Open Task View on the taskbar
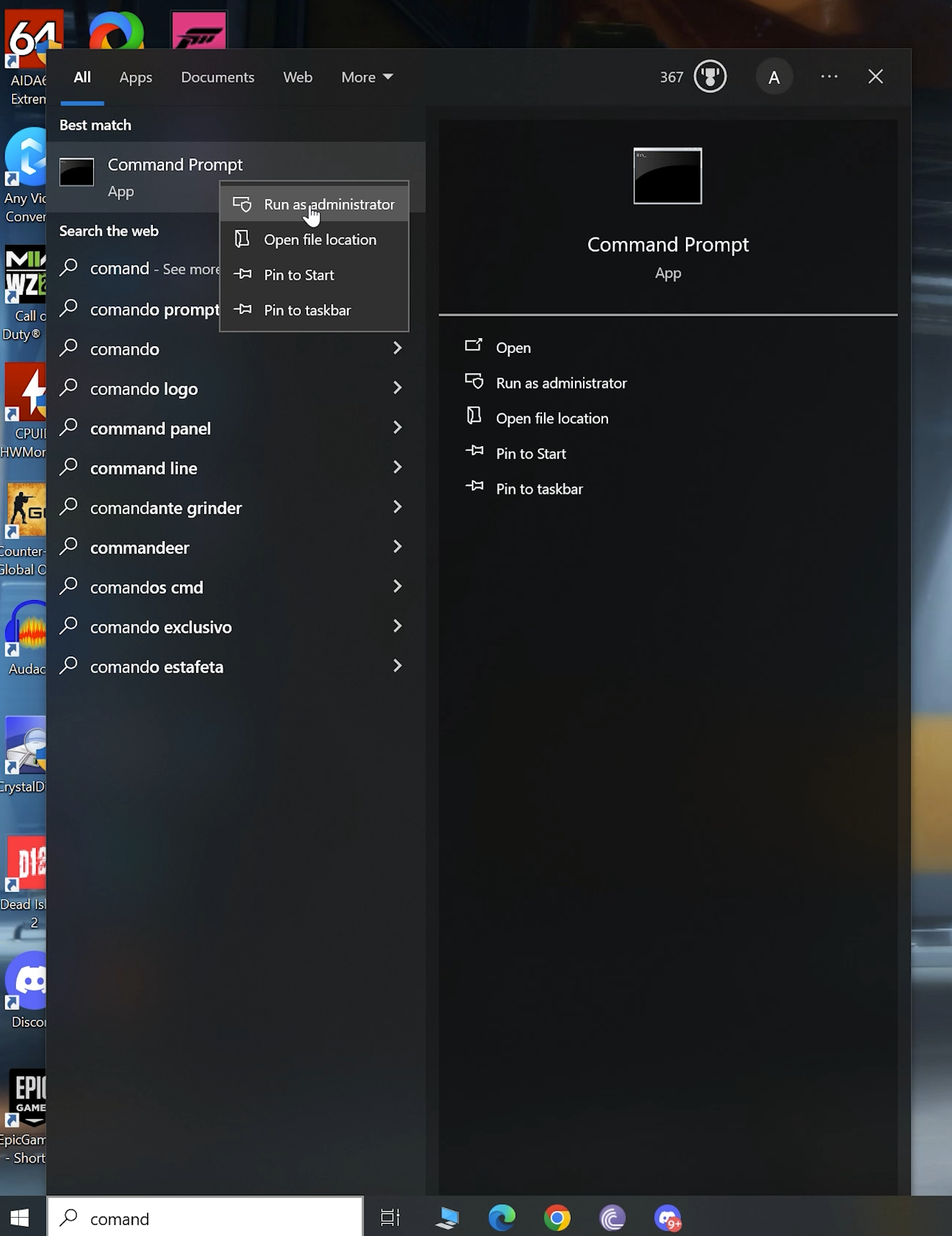Viewport: 952px width, 1236px height. point(390,1217)
